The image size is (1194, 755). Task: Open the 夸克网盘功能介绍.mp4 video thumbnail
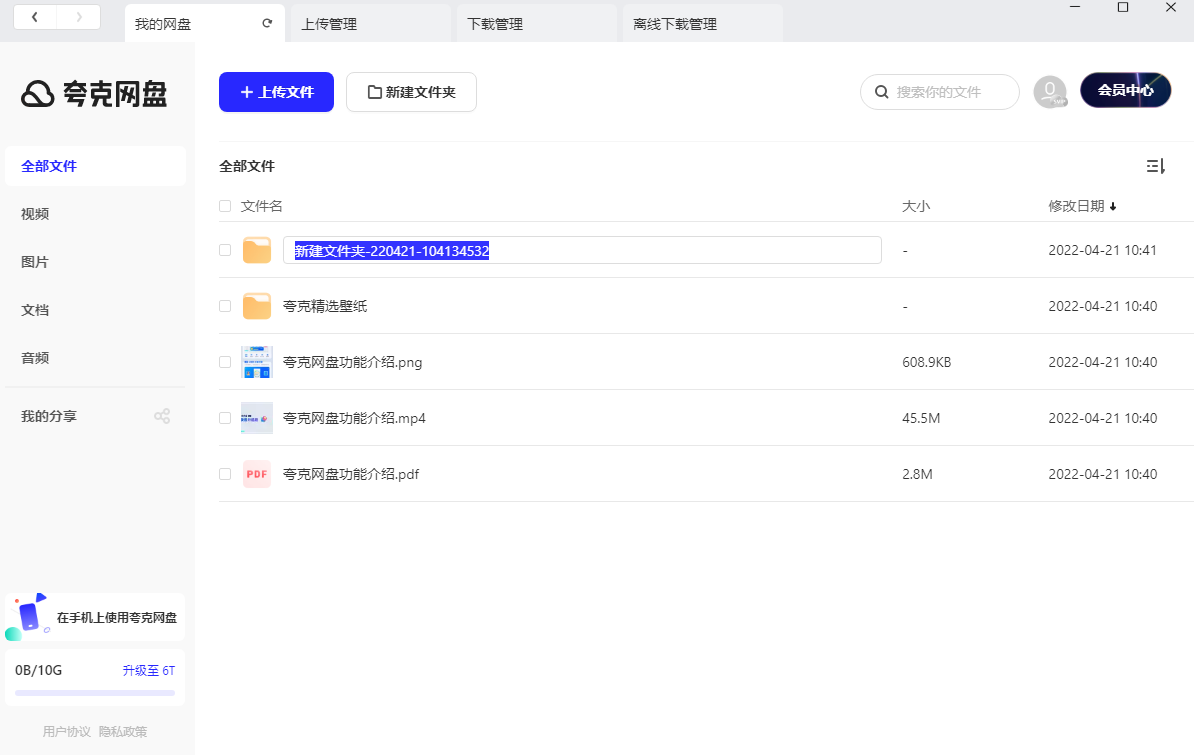(x=257, y=418)
